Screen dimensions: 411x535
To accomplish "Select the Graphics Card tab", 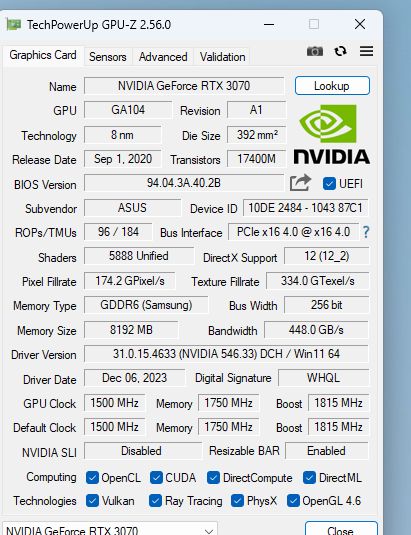I will tap(43, 55).
